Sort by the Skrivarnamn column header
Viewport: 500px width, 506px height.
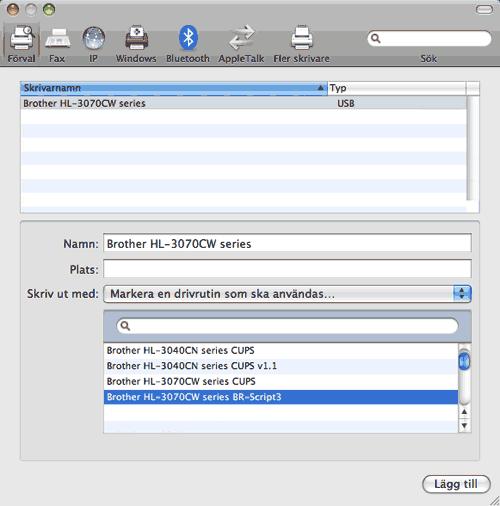coord(174,88)
